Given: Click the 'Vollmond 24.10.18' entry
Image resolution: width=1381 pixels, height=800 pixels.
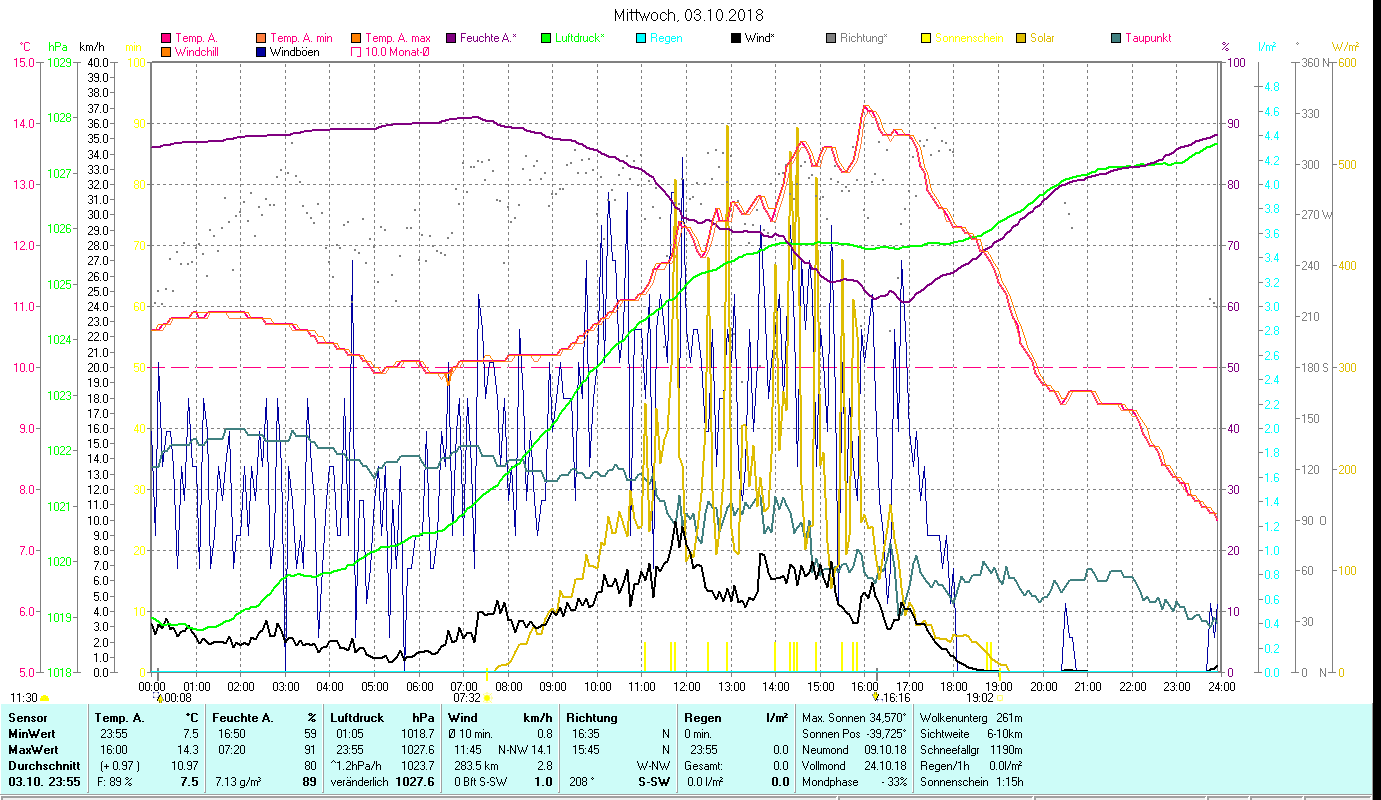Looking at the screenshot, I should click(854, 766).
